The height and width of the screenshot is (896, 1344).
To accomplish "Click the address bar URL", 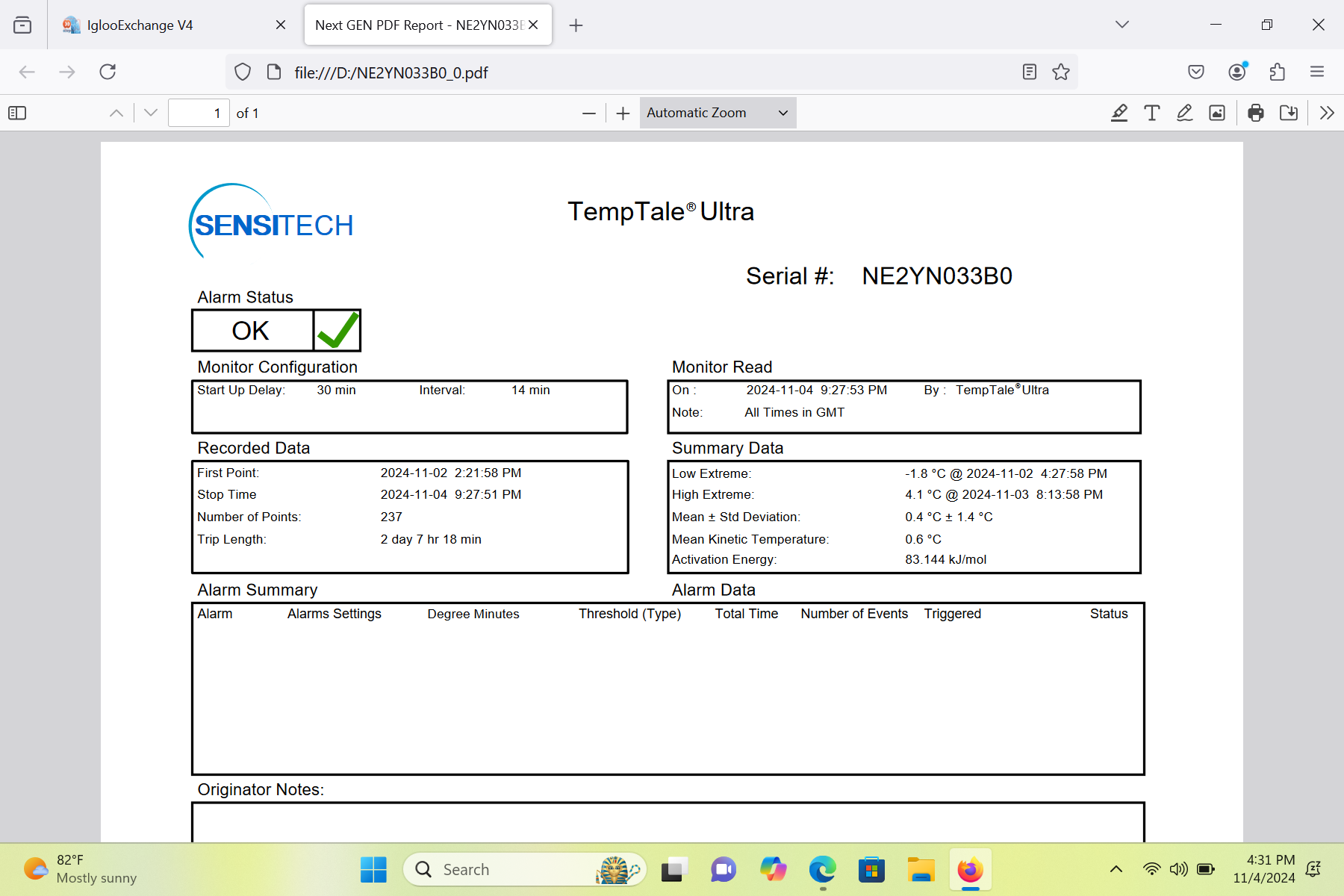I will pyautogui.click(x=391, y=72).
